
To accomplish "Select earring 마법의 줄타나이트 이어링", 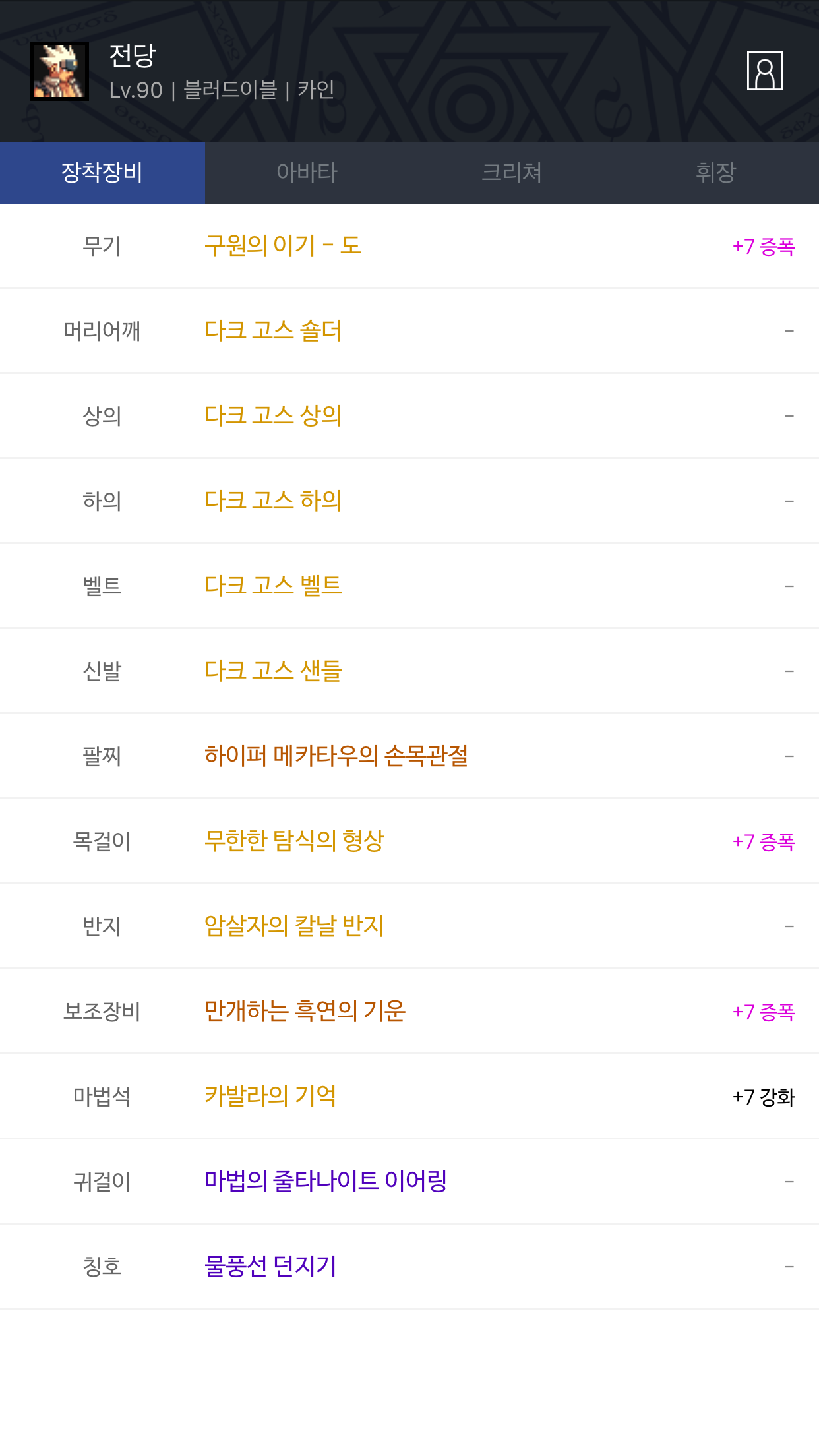I will click(326, 1181).
